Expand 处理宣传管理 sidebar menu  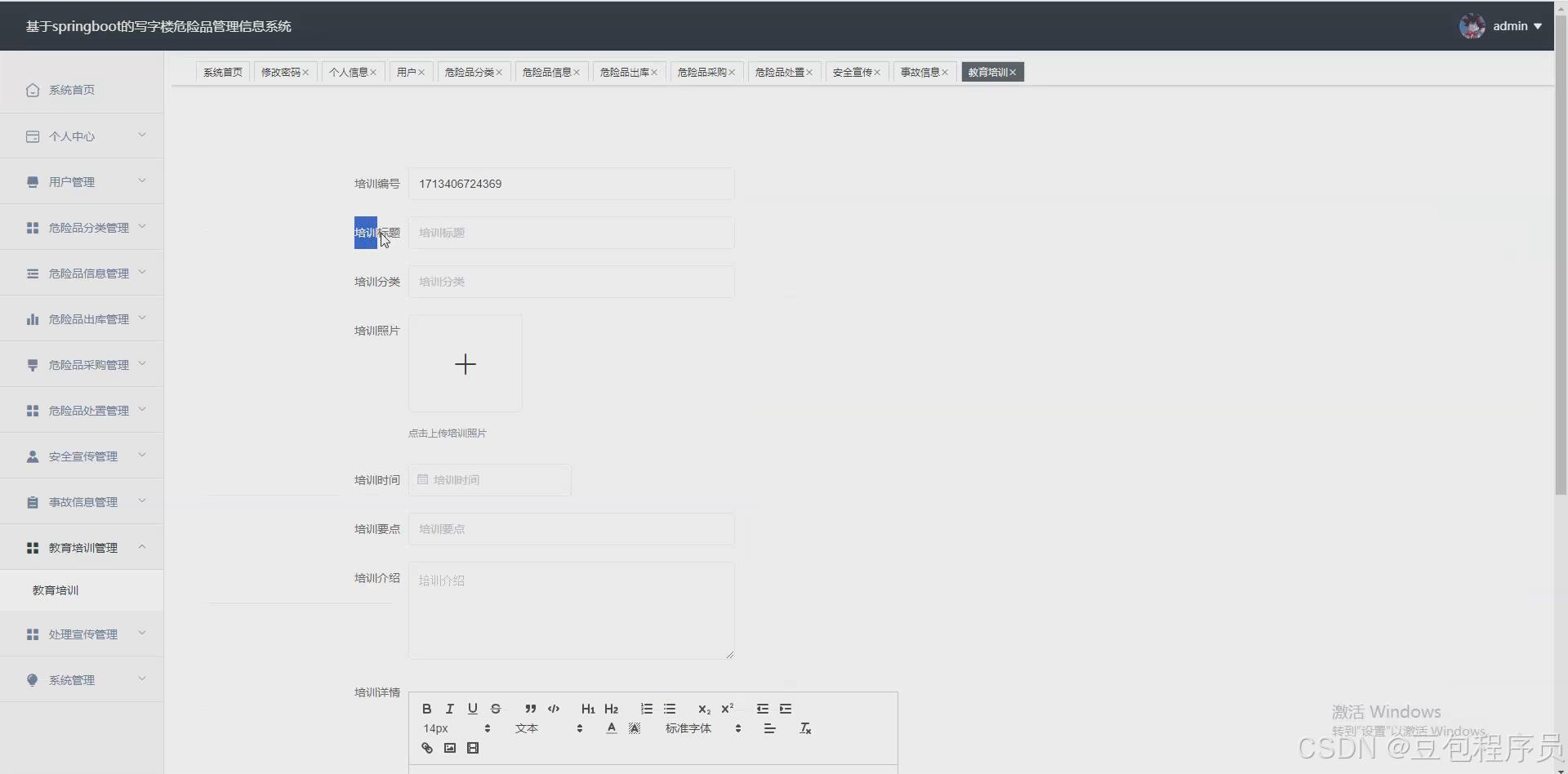[82, 634]
